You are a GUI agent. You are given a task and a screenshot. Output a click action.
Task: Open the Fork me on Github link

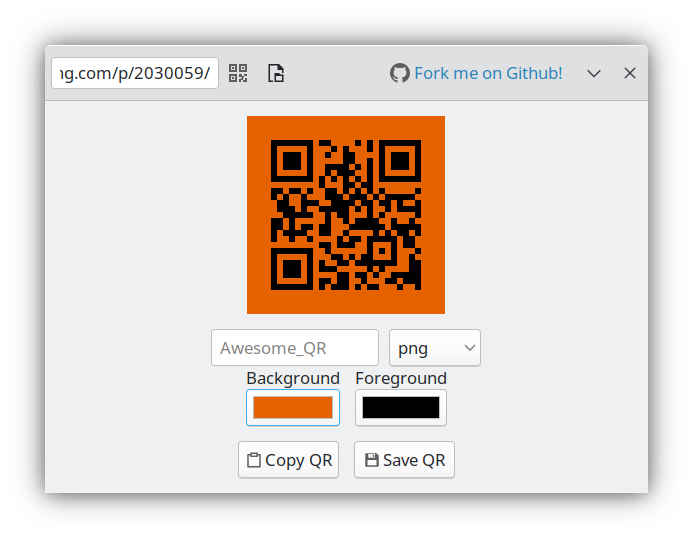point(488,73)
